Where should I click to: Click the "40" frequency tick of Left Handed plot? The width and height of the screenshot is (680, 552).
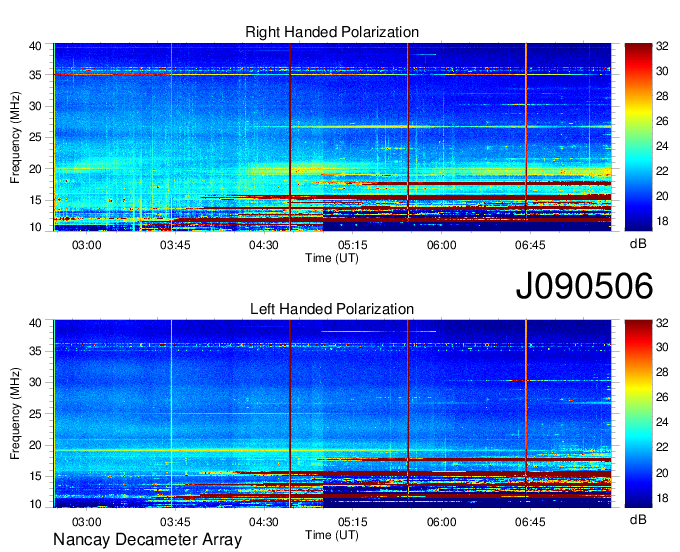(x=35, y=323)
